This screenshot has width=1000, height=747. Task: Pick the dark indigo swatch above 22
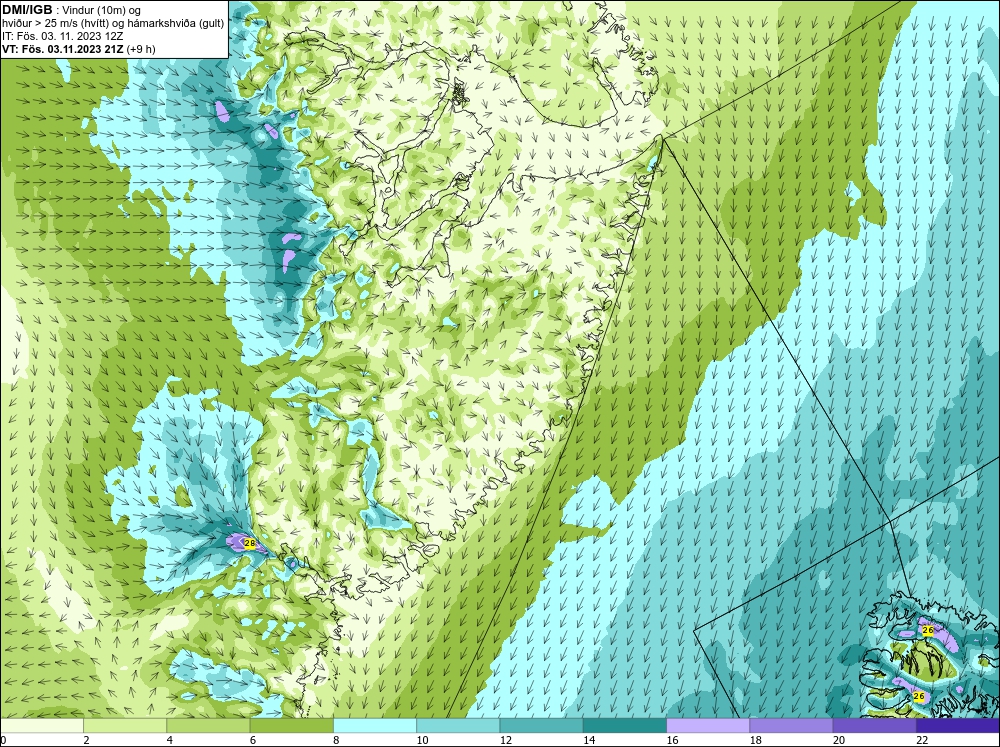(x=958, y=725)
